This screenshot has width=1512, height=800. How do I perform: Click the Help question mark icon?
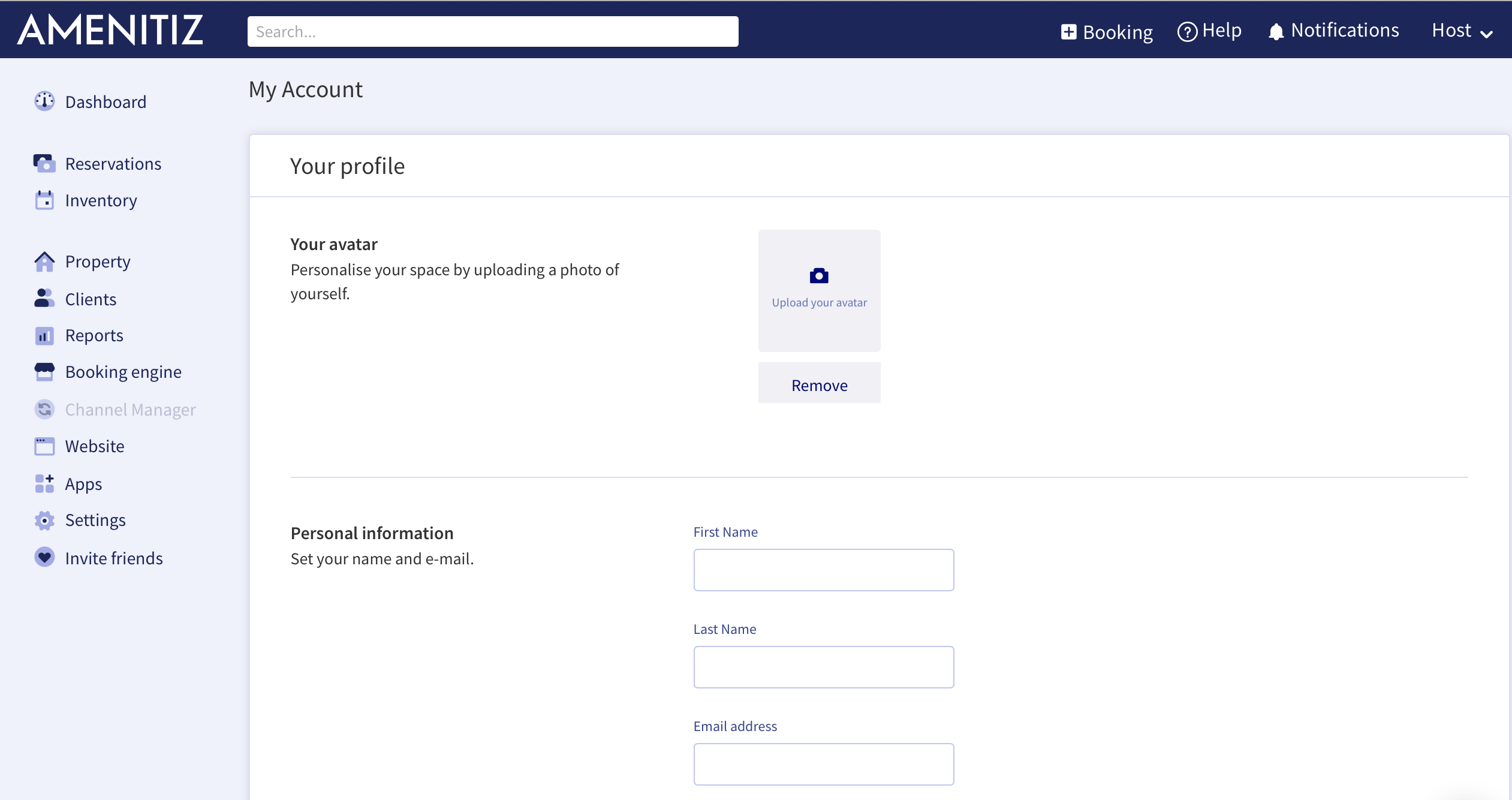[x=1187, y=32]
